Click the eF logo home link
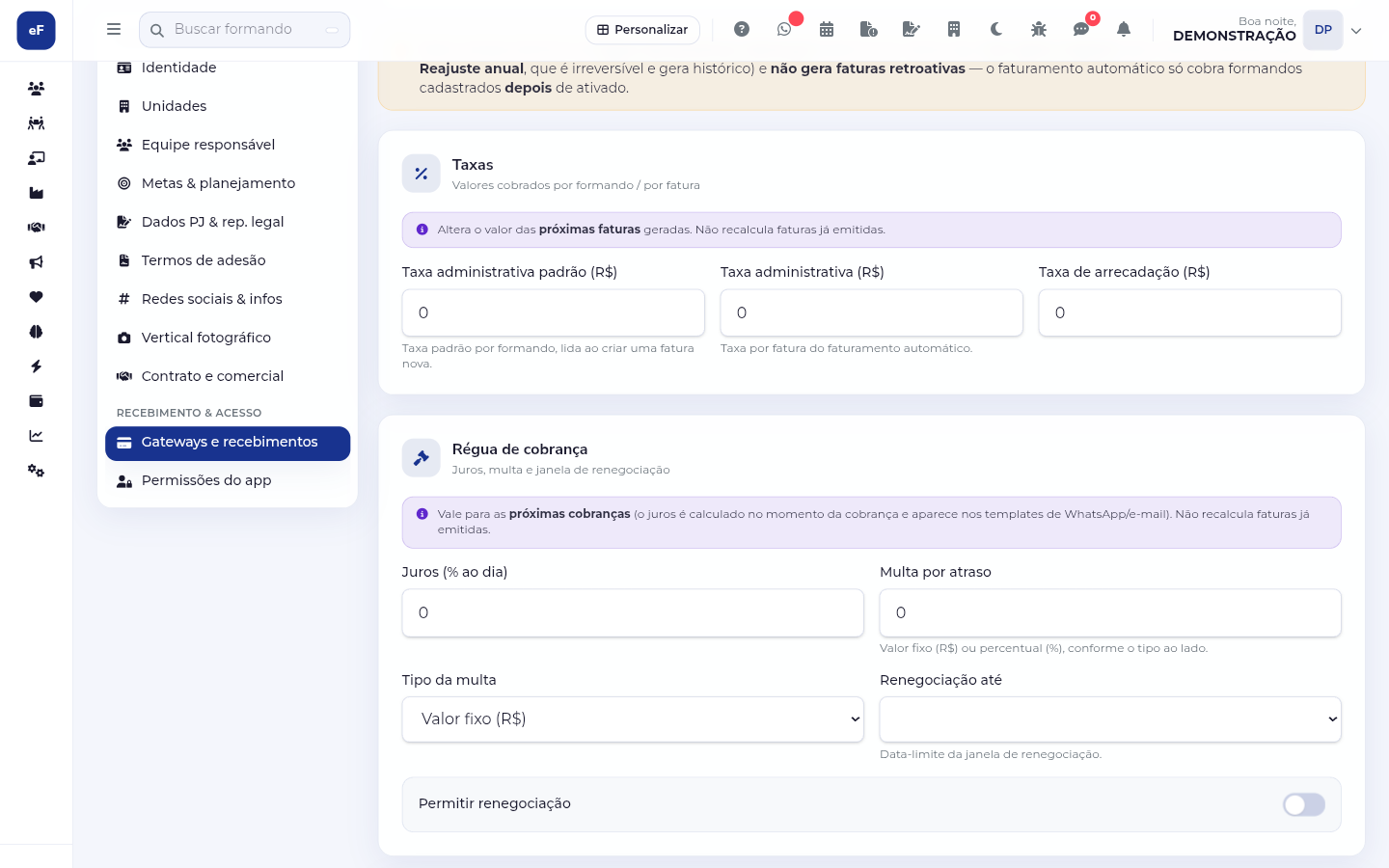The height and width of the screenshot is (868, 1389). [x=36, y=30]
